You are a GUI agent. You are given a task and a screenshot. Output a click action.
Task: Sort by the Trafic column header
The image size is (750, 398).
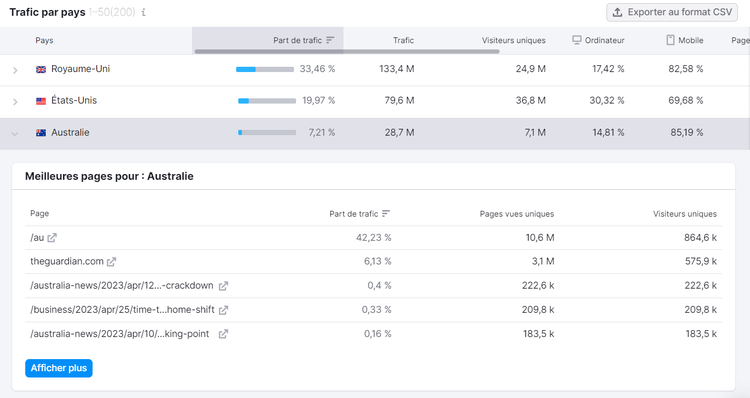click(403, 40)
